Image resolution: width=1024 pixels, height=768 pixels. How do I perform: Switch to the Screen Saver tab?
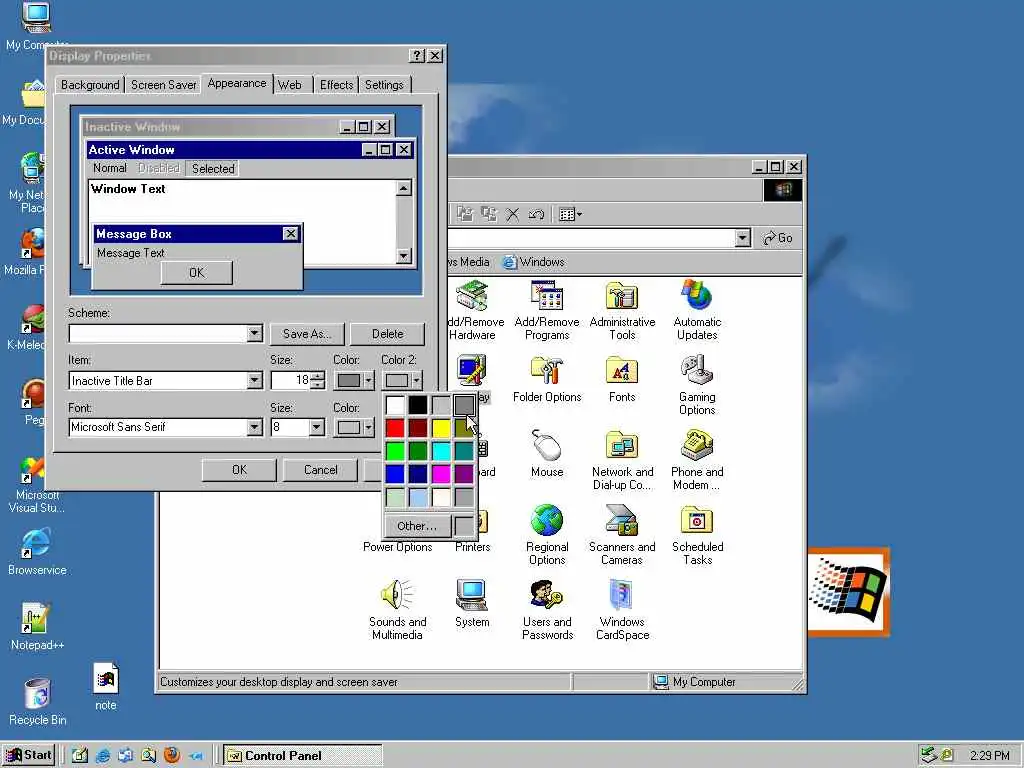click(x=163, y=85)
